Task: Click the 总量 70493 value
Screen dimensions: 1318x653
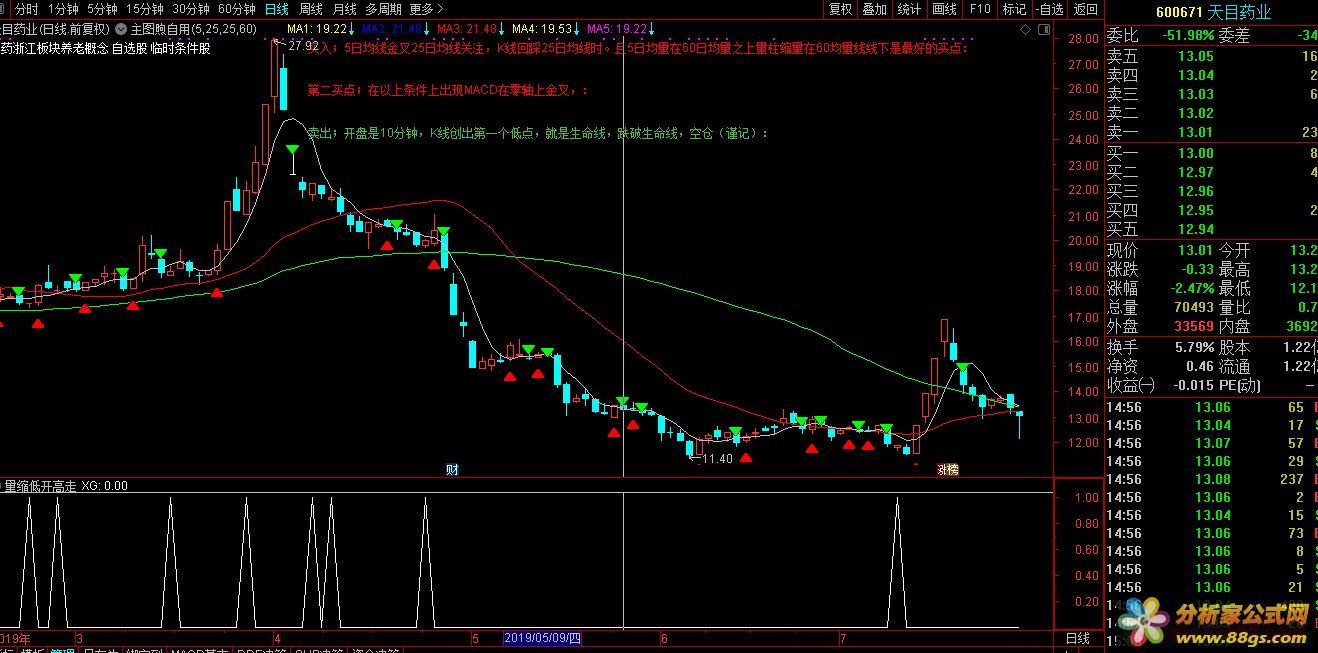Action: [x=1193, y=307]
